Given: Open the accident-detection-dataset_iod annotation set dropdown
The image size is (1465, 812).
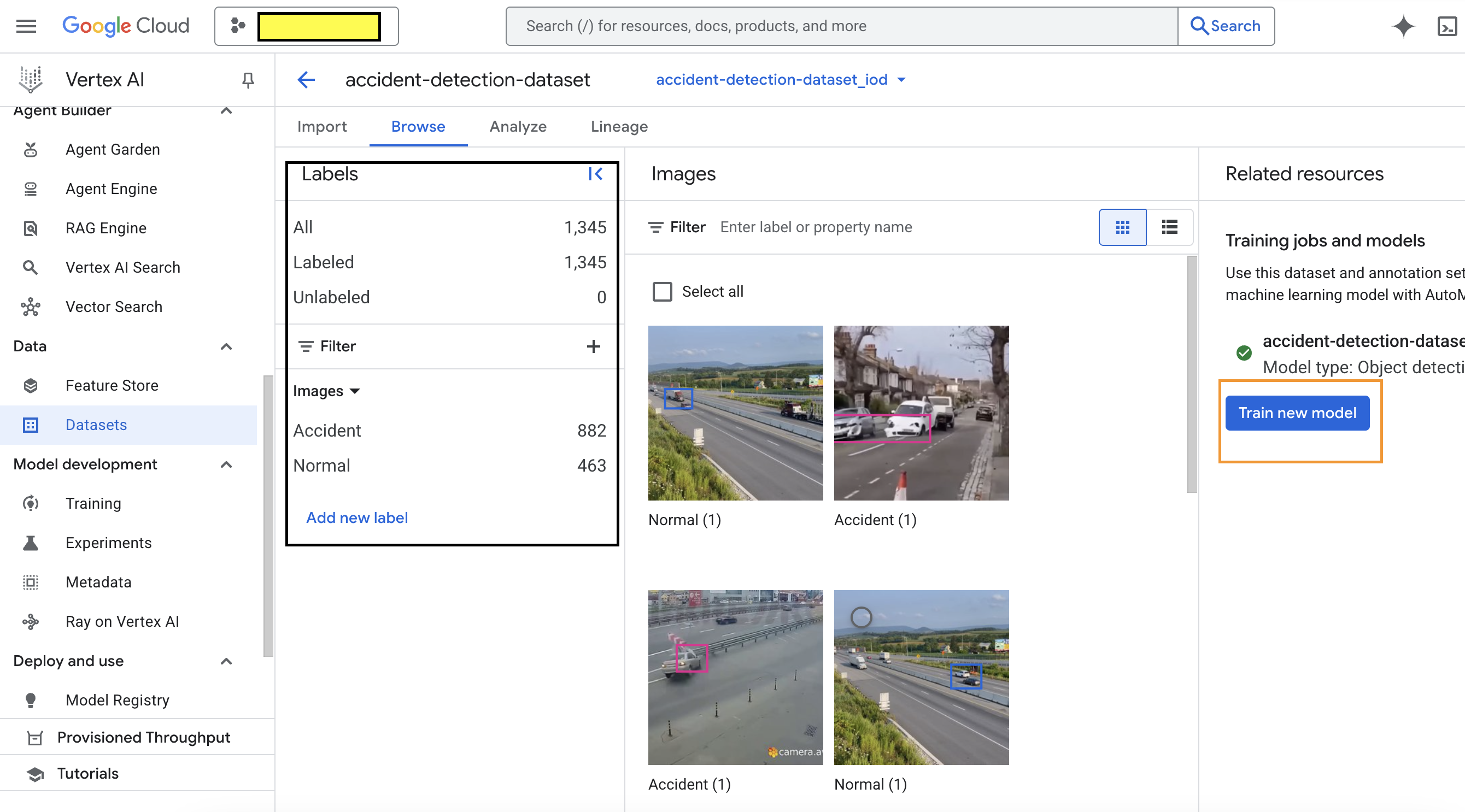Looking at the screenshot, I should [780, 80].
